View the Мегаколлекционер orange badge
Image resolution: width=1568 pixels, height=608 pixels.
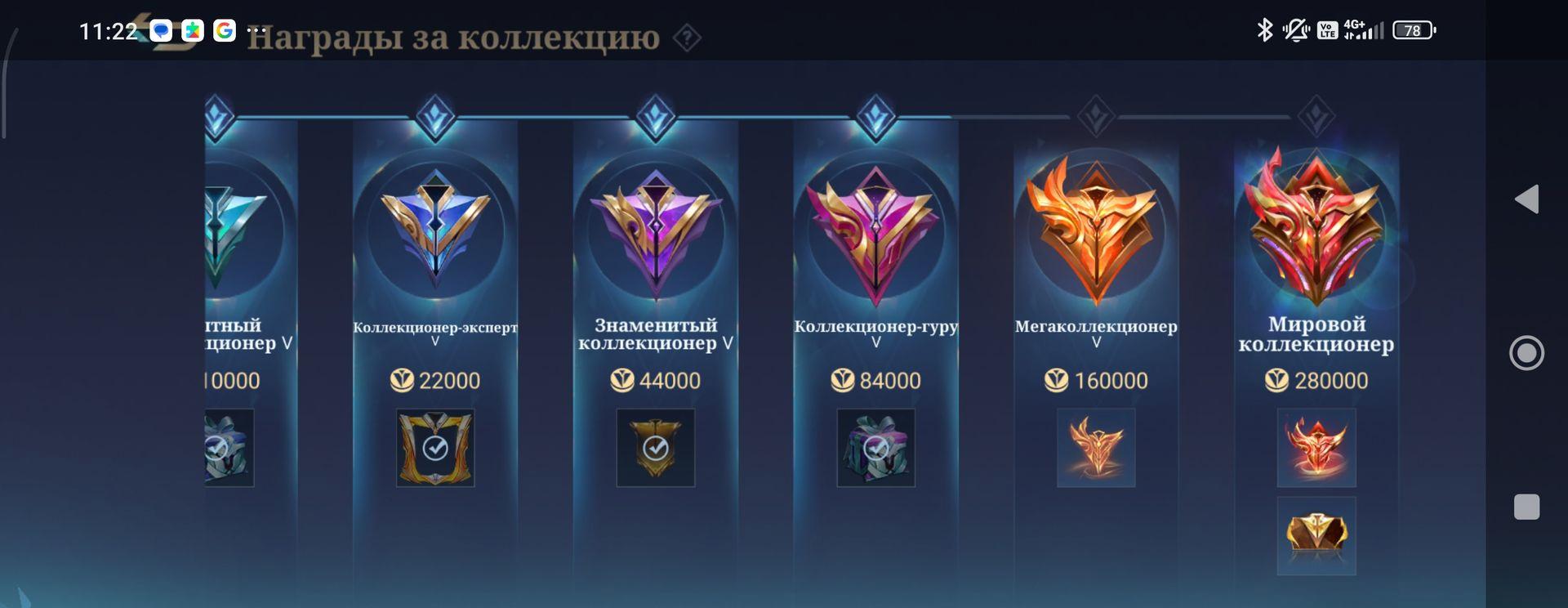(x=1096, y=229)
